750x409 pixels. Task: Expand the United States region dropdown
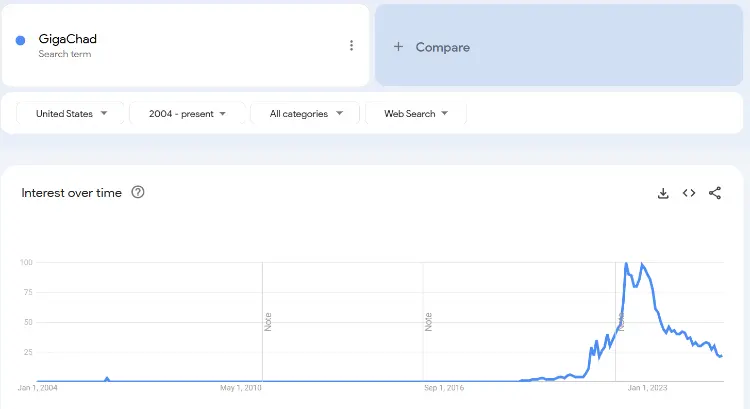pyautogui.click(x=72, y=114)
